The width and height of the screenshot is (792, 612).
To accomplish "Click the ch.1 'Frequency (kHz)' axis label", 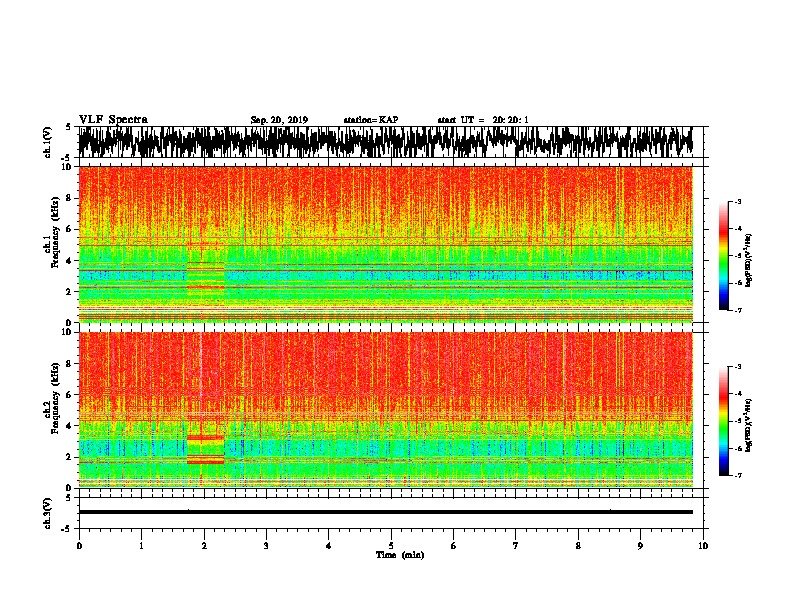I will click(x=55, y=233).
